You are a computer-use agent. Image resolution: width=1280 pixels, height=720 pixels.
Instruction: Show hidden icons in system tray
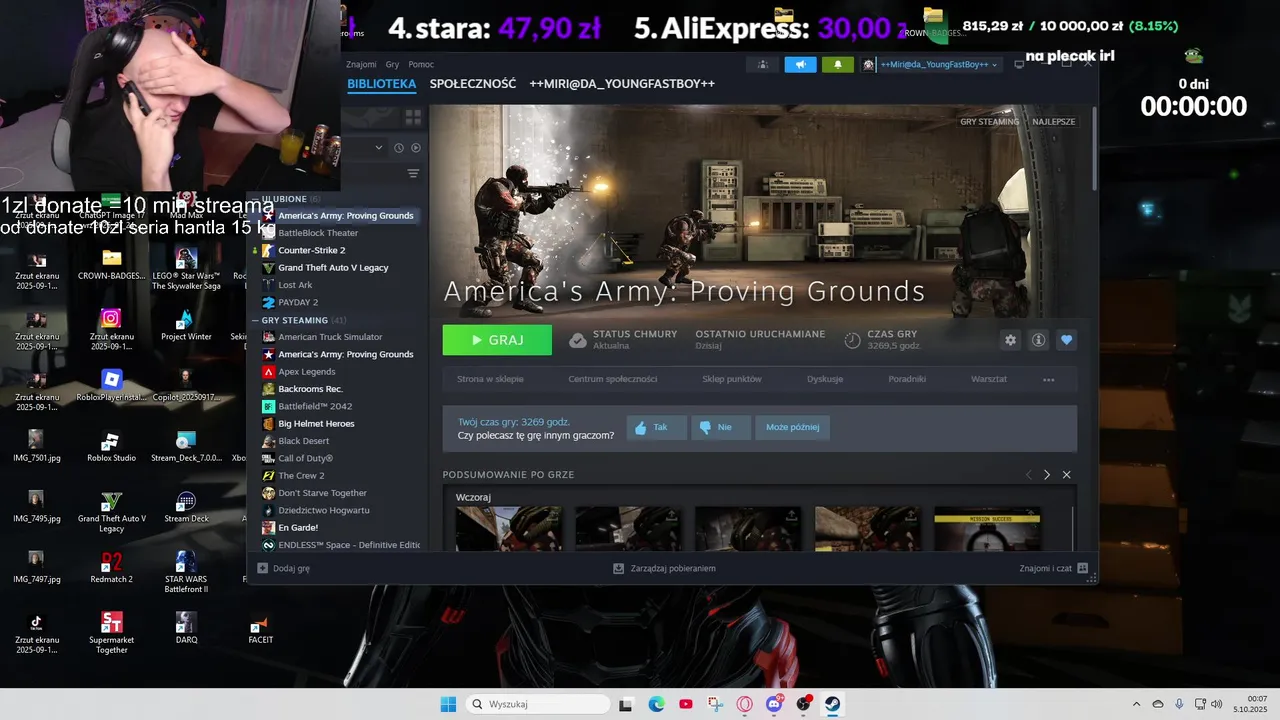pyautogui.click(x=1136, y=704)
